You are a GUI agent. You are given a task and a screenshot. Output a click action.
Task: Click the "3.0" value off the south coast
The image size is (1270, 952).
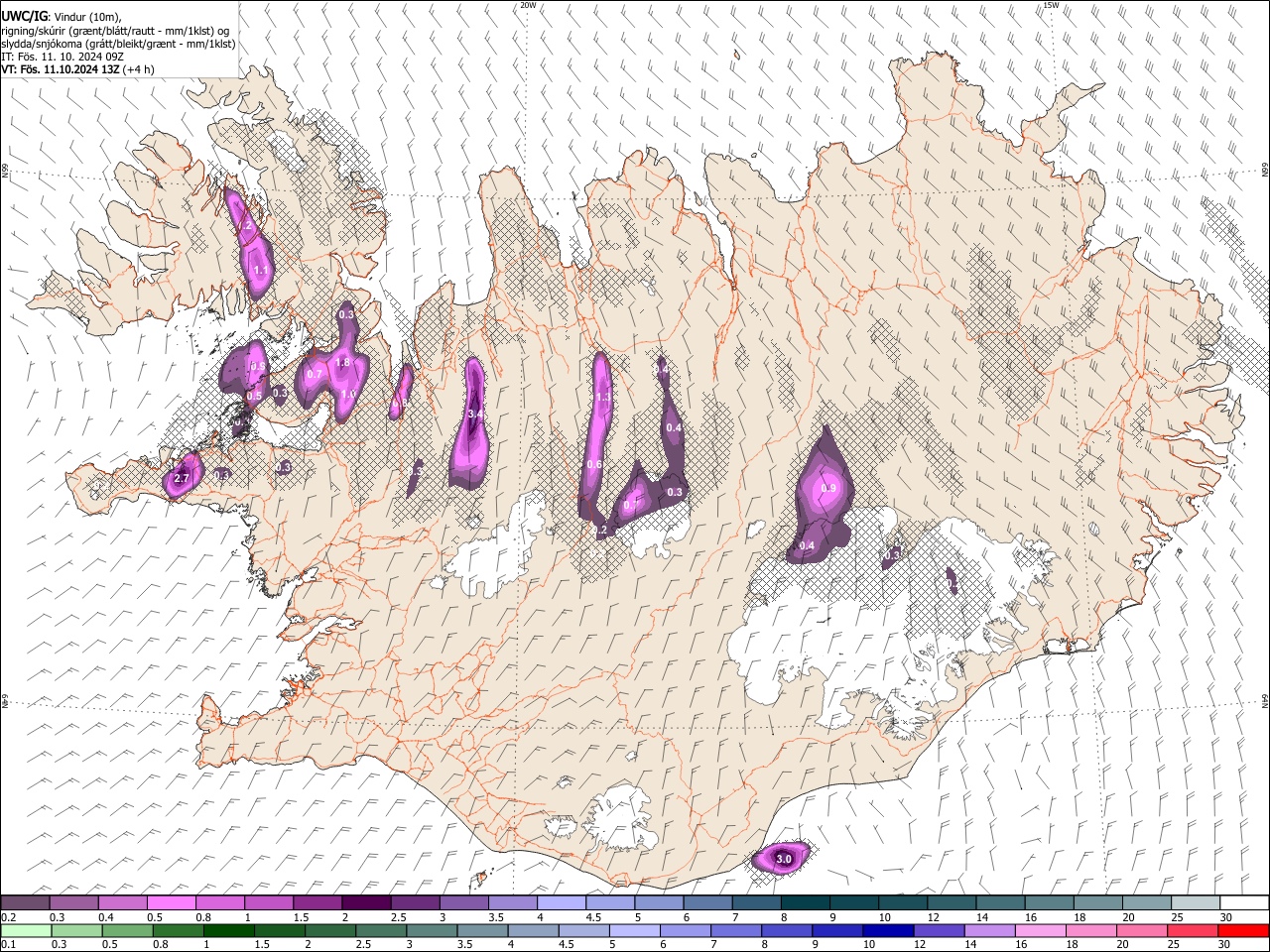pyautogui.click(x=783, y=859)
